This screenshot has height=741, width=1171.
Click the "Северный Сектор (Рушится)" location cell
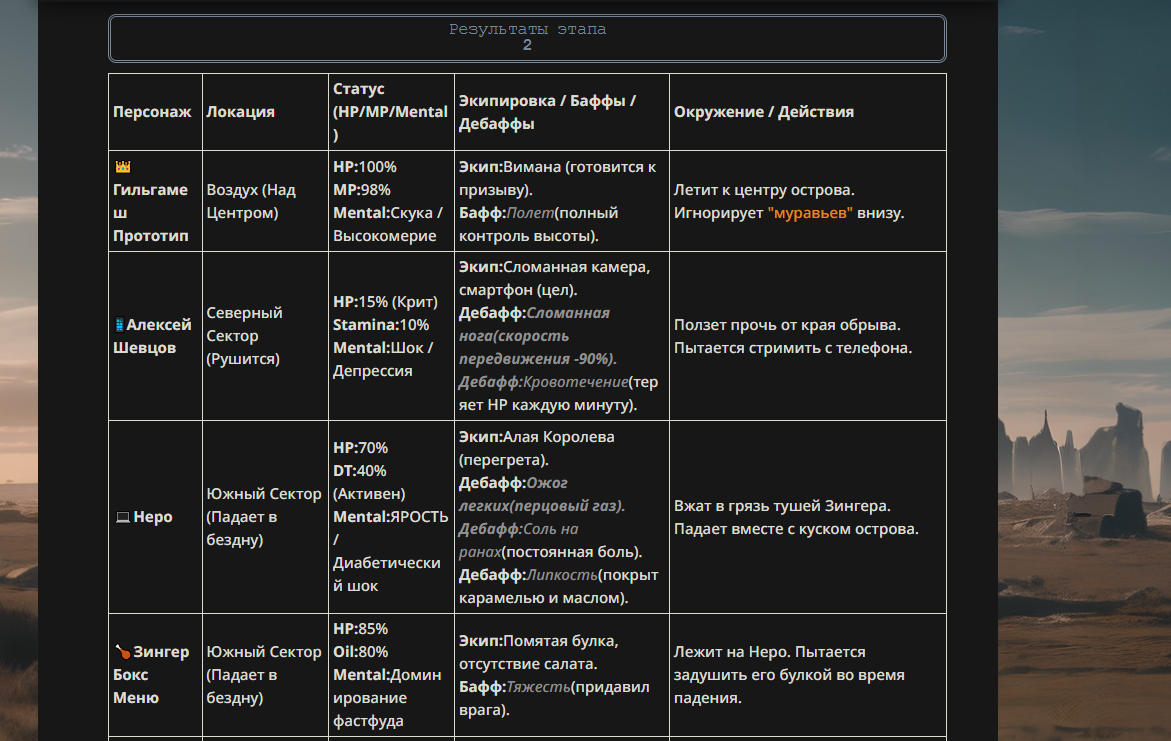pos(245,336)
